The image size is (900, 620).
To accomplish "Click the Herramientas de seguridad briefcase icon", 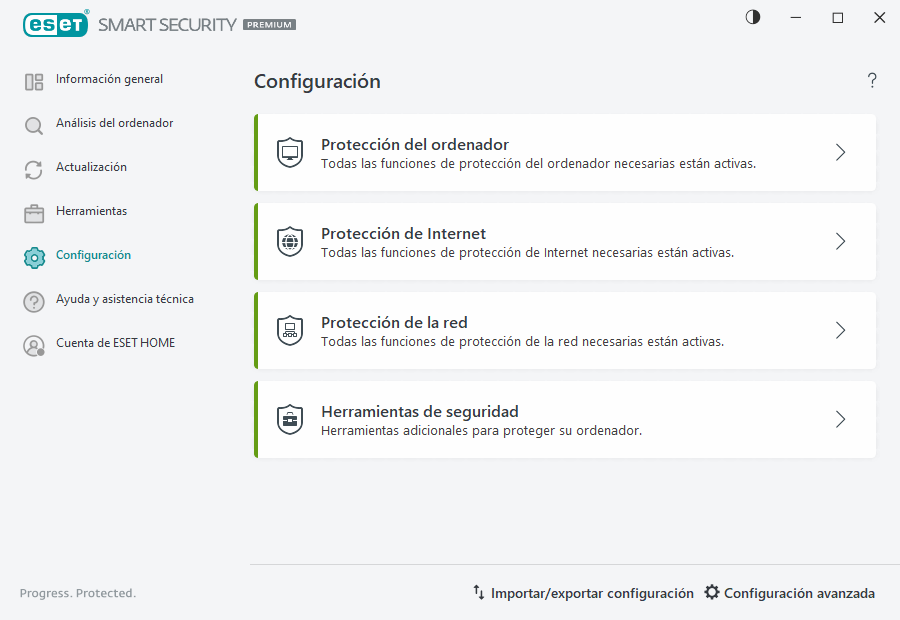I will click(x=290, y=419).
